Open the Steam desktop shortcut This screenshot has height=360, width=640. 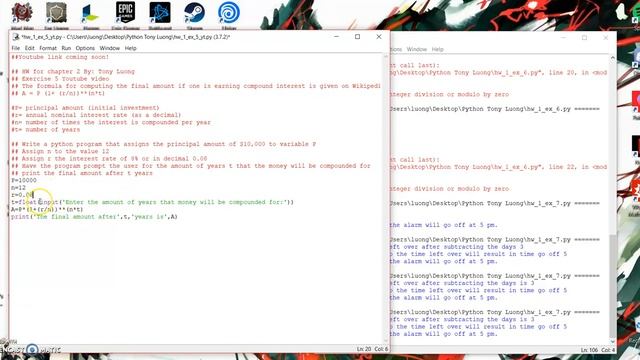(x=194, y=13)
